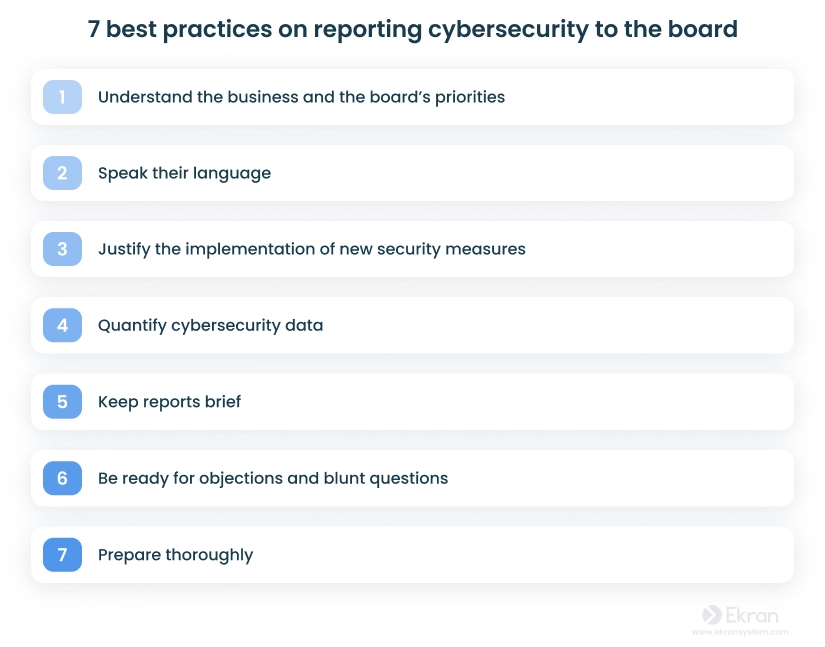Image resolution: width=825 pixels, height=647 pixels.
Task: Click the '7 best practices' heading title
Action: (412, 29)
